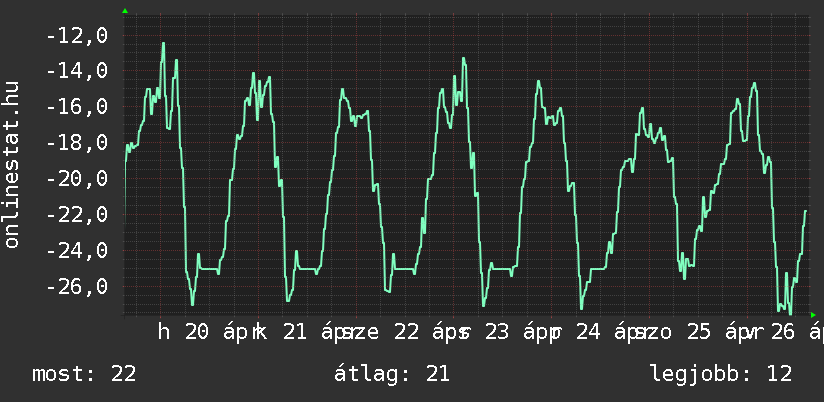Pick the 'szo 25 ápr' date label

point(690,333)
